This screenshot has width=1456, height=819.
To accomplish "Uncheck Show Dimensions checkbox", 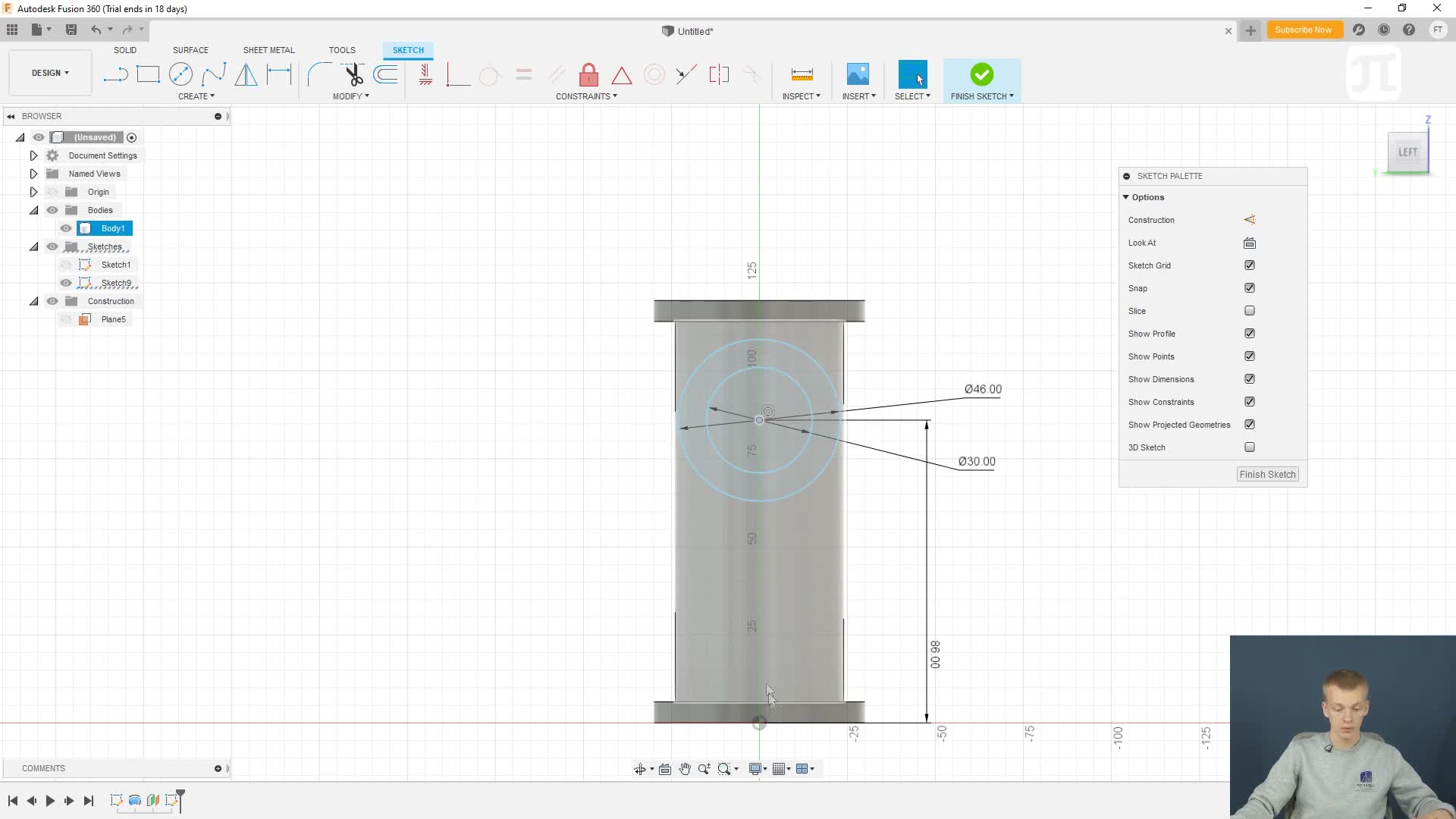I will 1250,379.
